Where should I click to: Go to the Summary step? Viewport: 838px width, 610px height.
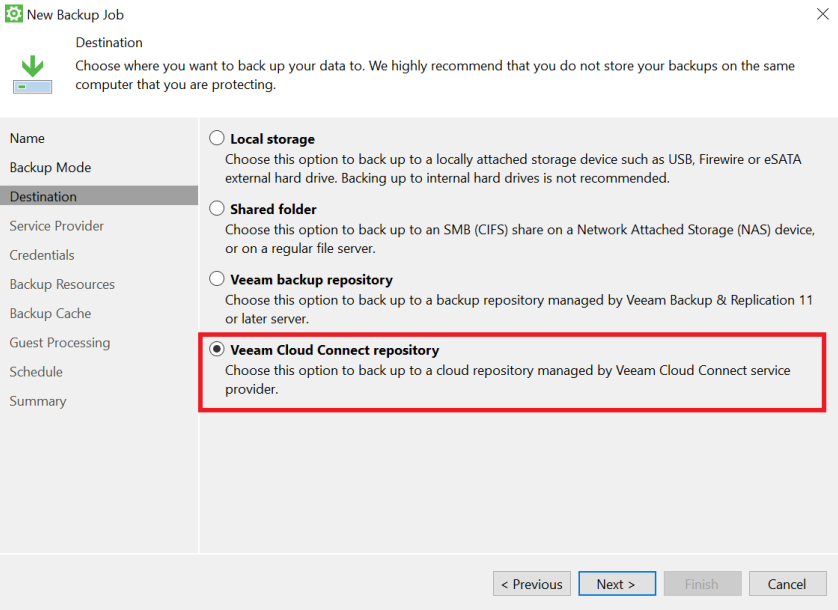click(x=38, y=401)
